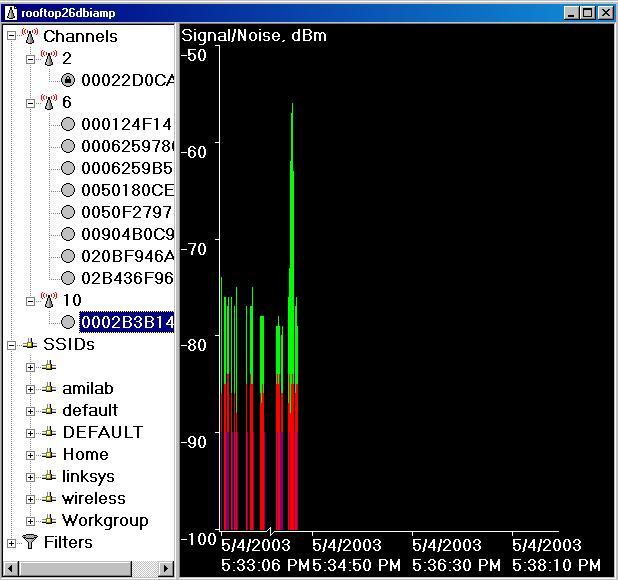Select the DEFAULT uppercase SSID entry
618x580 pixels.
point(102,432)
